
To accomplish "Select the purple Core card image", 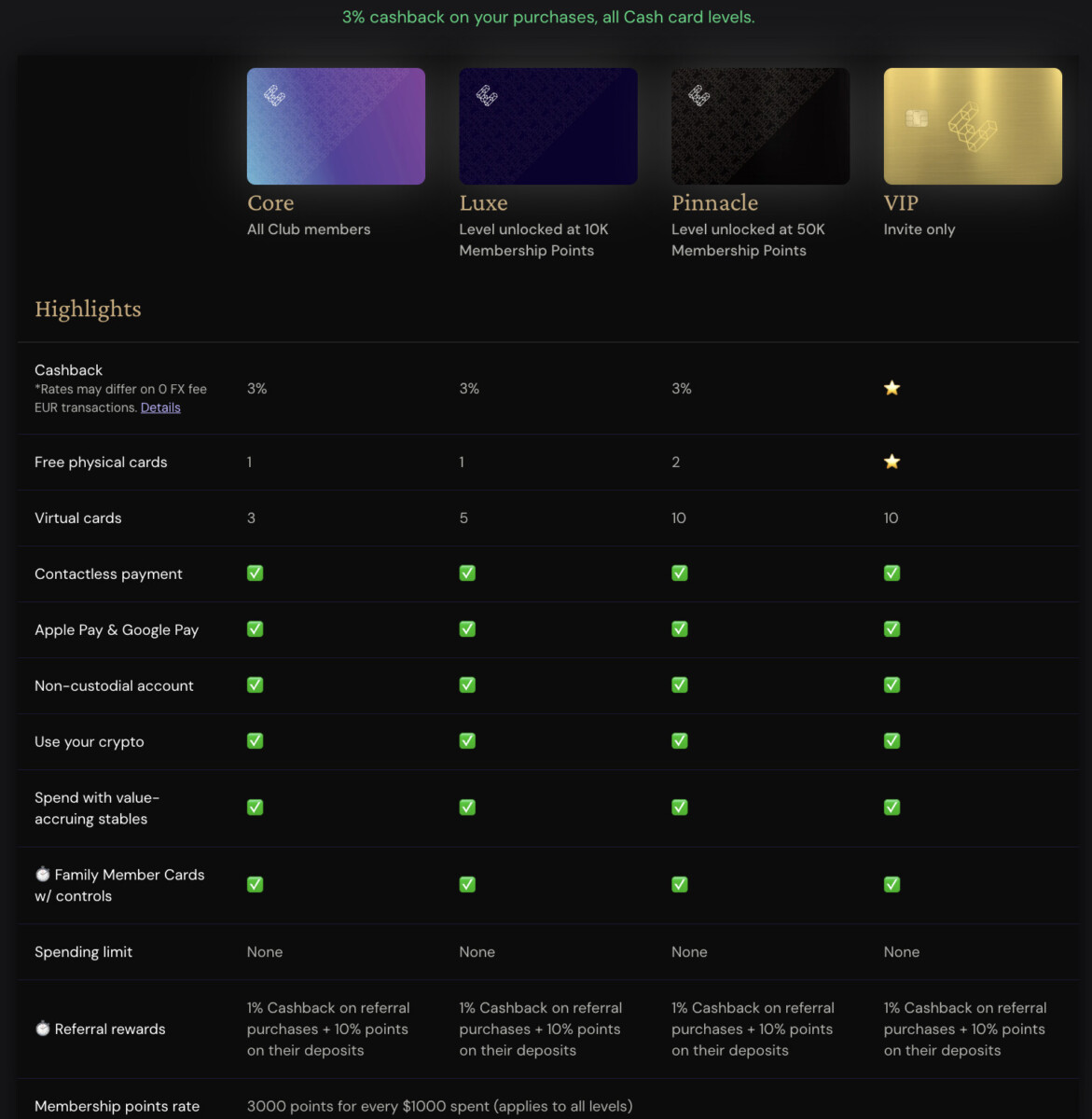I will 336,126.
